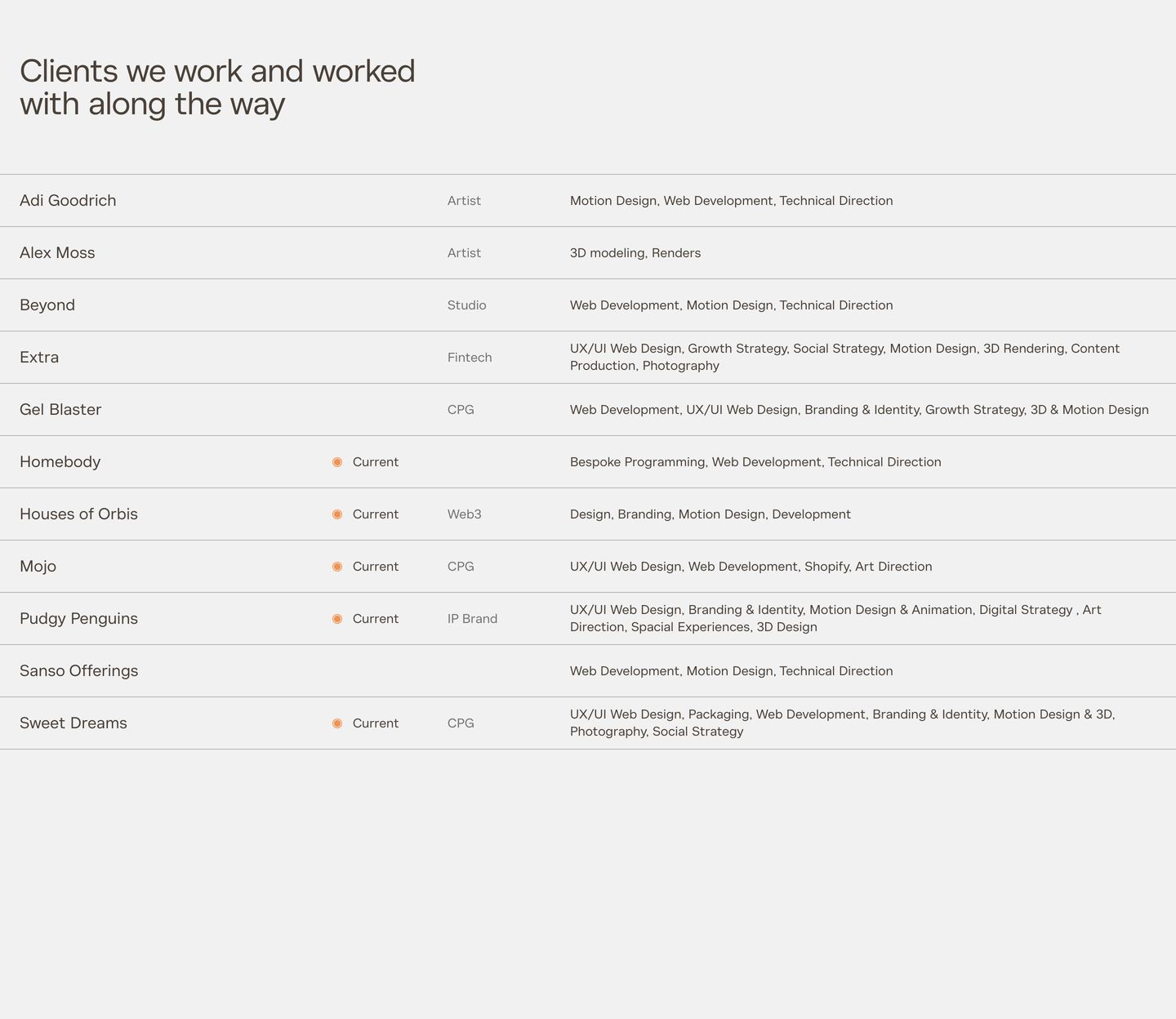Click the orange dot beside Houses of Orbis
Image resolution: width=1176 pixels, height=1019 pixels.
point(337,514)
